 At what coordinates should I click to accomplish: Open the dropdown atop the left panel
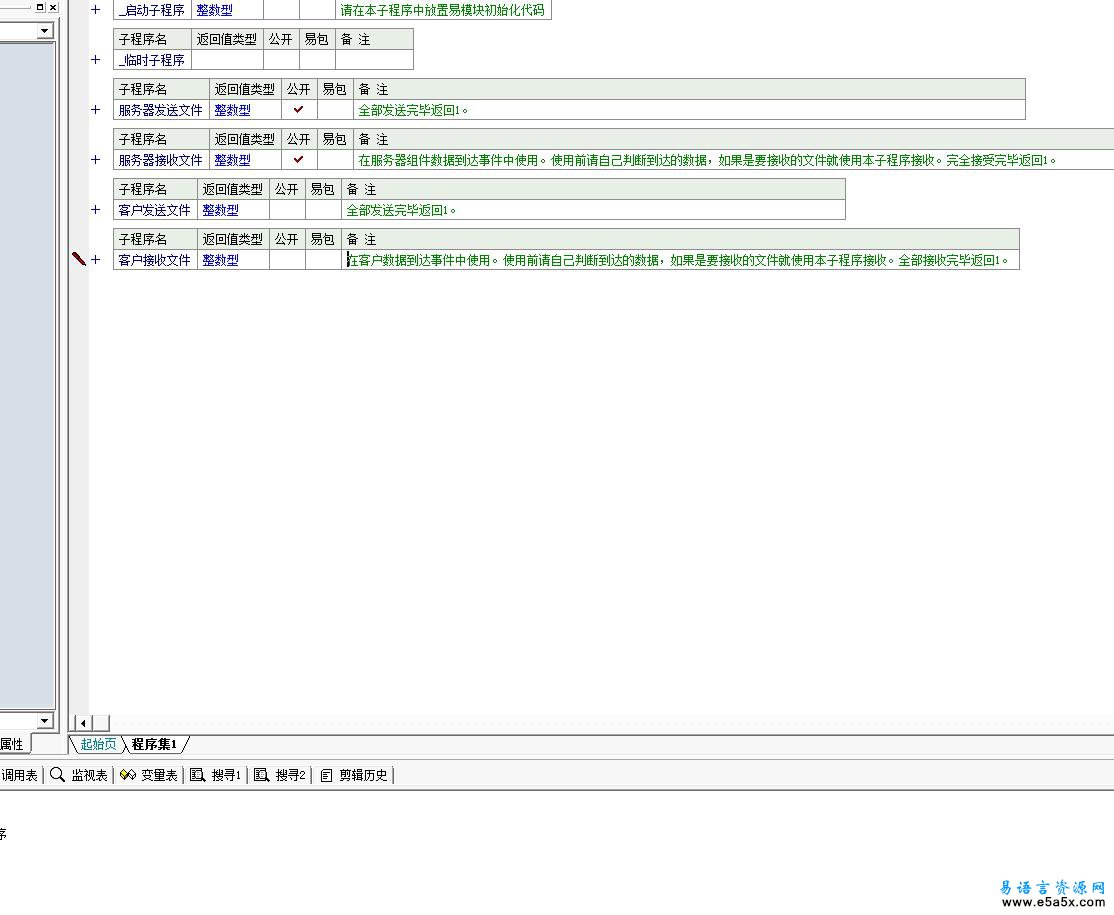pyautogui.click(x=45, y=31)
